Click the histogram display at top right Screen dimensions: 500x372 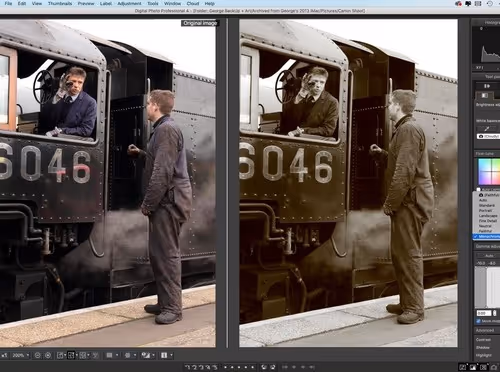click(x=487, y=45)
